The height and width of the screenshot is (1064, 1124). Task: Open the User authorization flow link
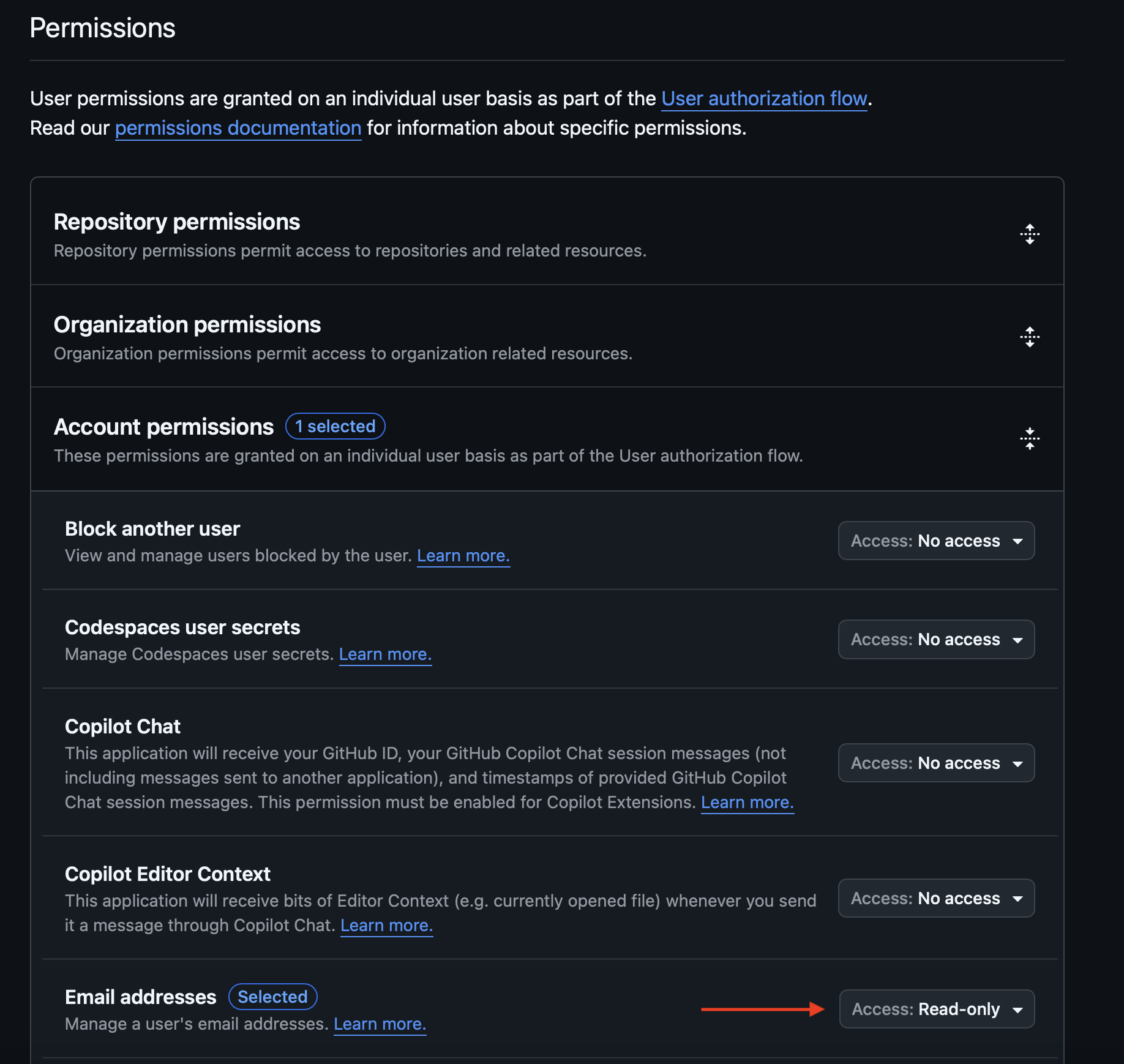(764, 99)
